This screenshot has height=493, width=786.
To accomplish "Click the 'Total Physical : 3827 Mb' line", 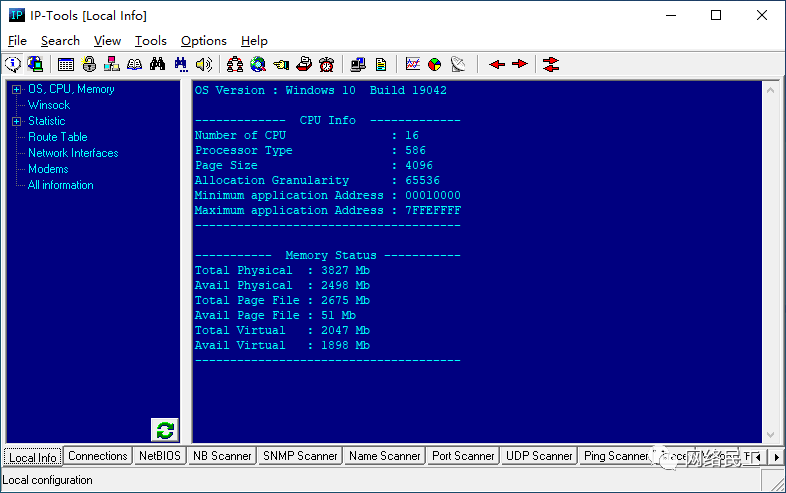I will point(282,271).
